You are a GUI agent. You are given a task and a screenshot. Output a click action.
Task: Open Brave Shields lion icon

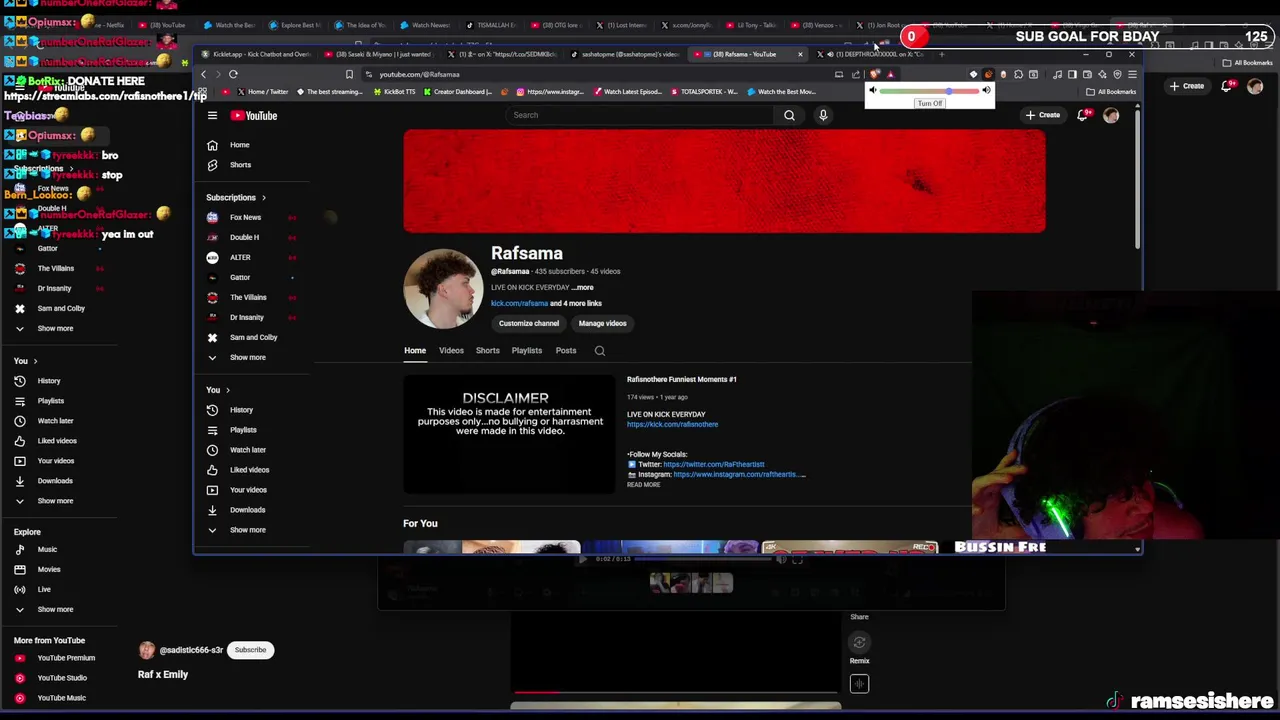[x=875, y=74]
